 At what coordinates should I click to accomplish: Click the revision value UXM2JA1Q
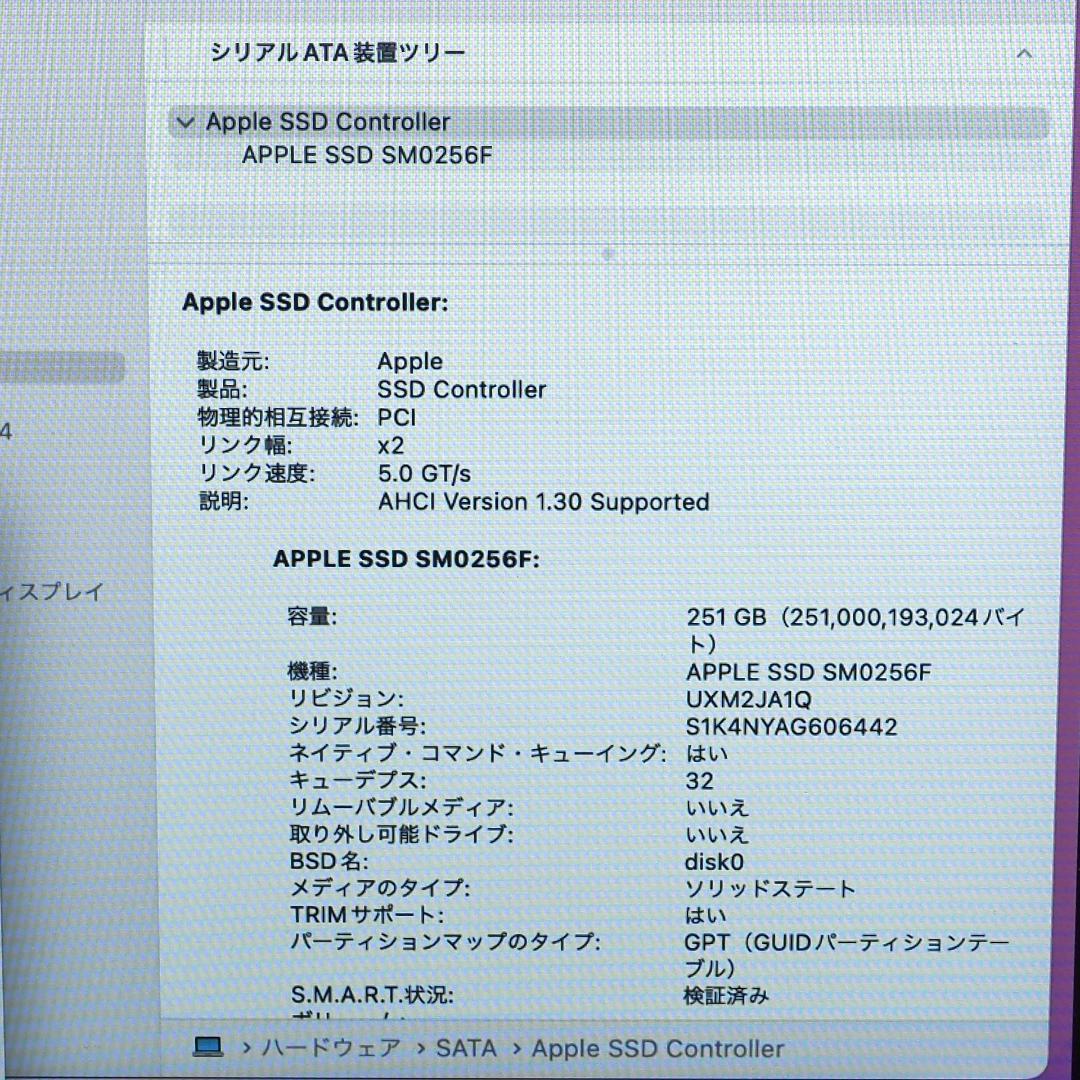(749, 700)
